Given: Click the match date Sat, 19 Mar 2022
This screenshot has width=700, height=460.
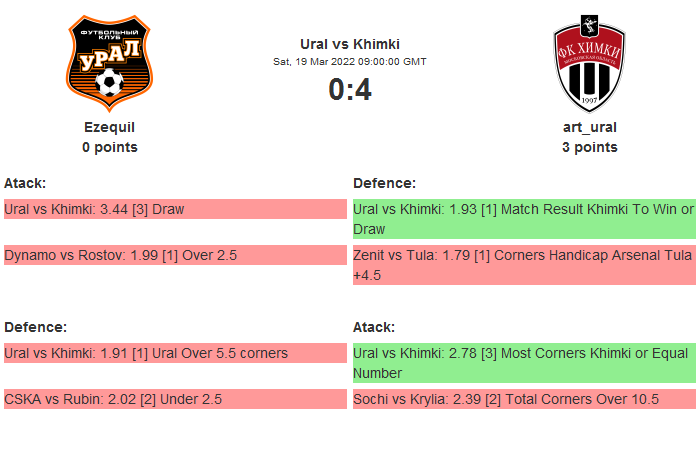Looking at the screenshot, I should (350, 62).
